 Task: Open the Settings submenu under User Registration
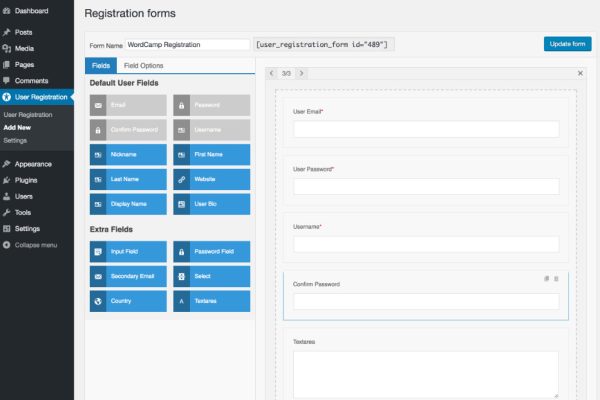coord(15,141)
